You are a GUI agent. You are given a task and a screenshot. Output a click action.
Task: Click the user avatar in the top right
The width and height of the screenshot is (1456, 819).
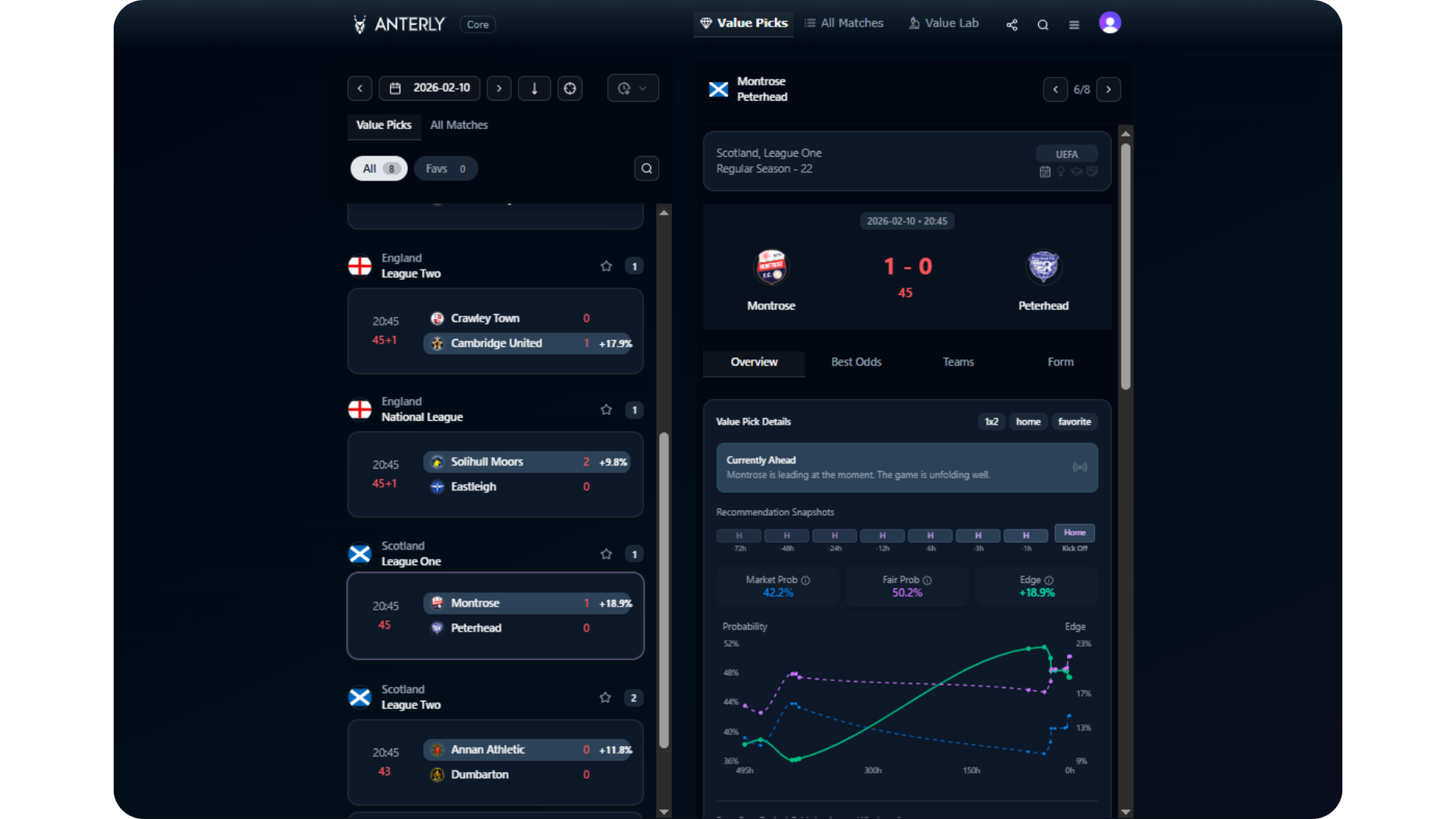pos(1109,23)
